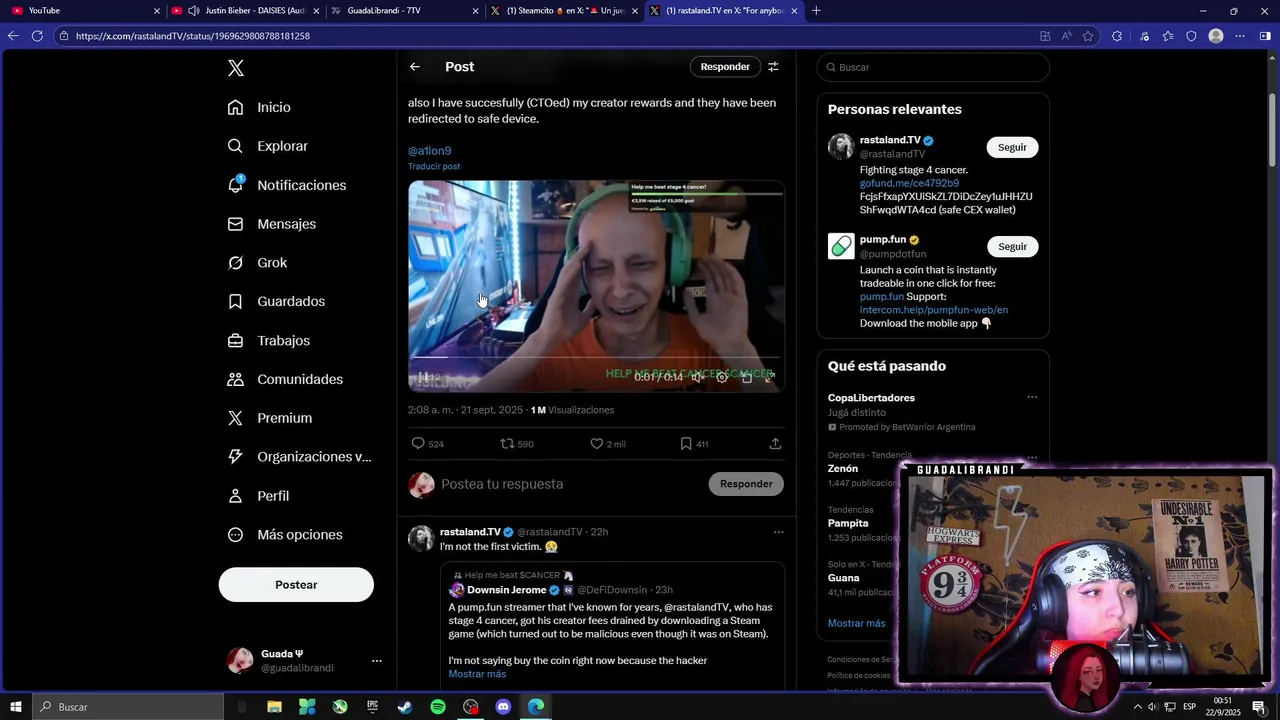
Task: Open account menu dots next to Guada
Action: 377,661
